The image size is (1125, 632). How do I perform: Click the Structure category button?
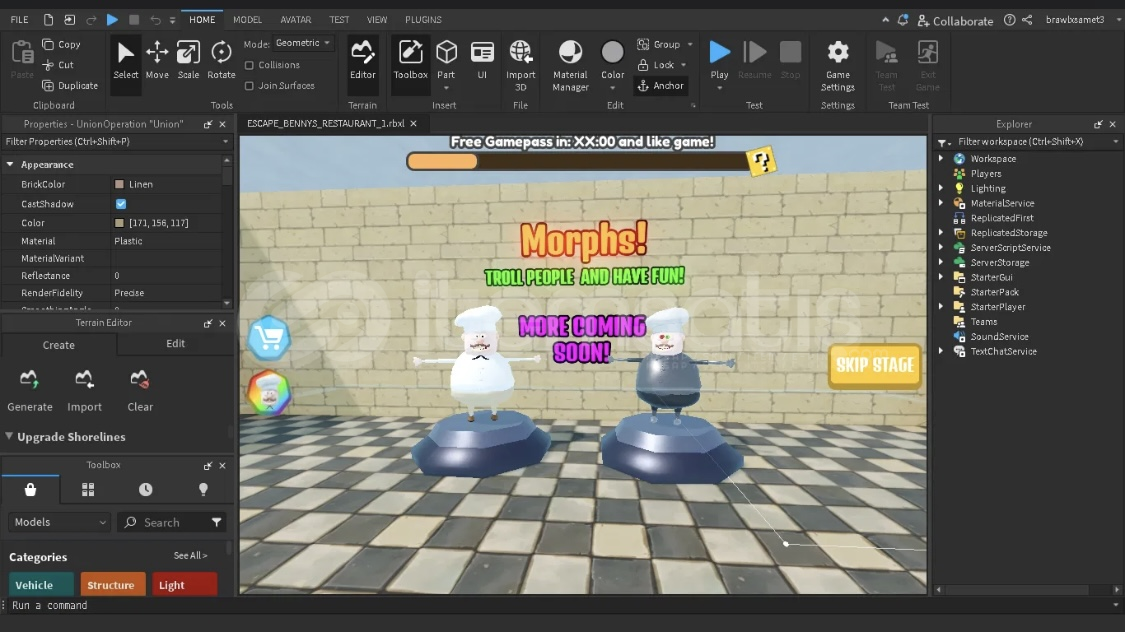click(x=113, y=585)
